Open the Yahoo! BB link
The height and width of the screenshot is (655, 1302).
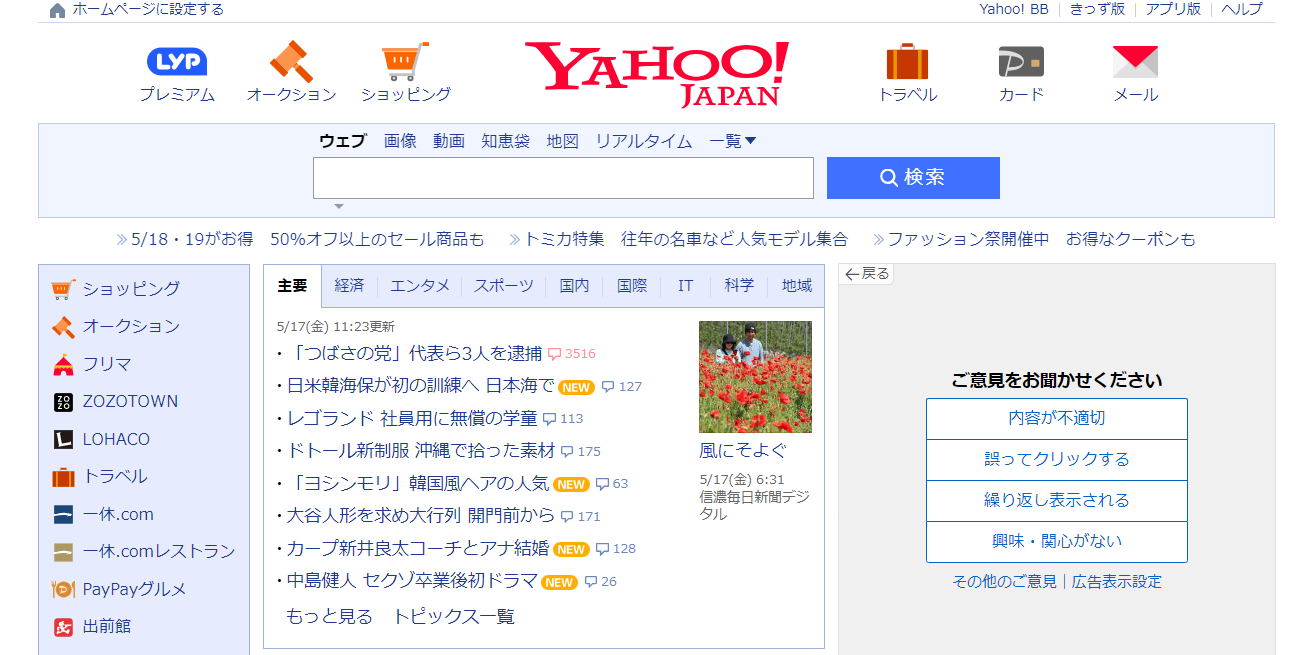coord(1014,9)
